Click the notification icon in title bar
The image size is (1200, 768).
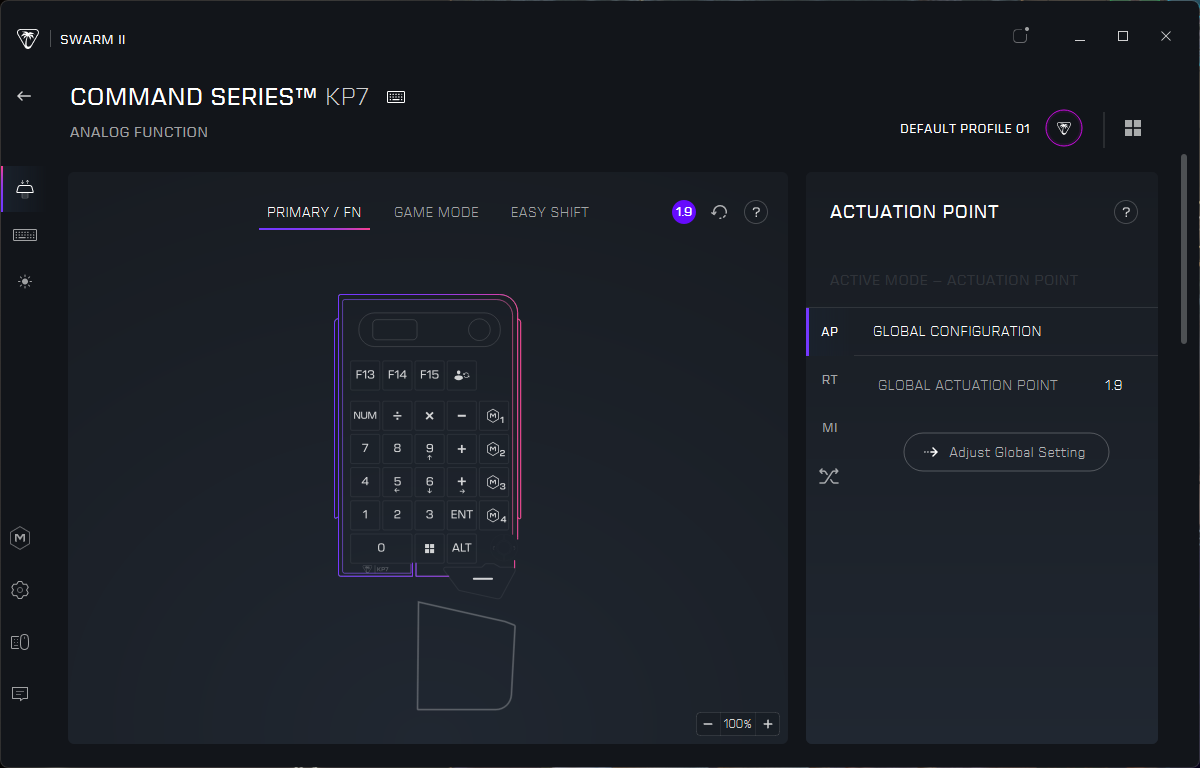[1020, 36]
